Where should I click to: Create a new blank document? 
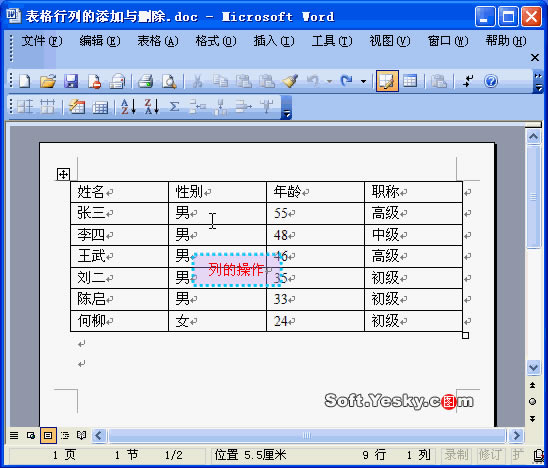24,81
